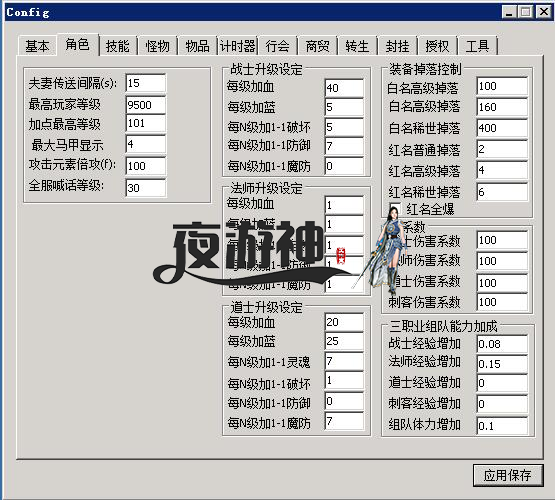The height and width of the screenshot is (500, 555).
Task: Click 战士 每级加血 field showing 40
Action: point(344,88)
